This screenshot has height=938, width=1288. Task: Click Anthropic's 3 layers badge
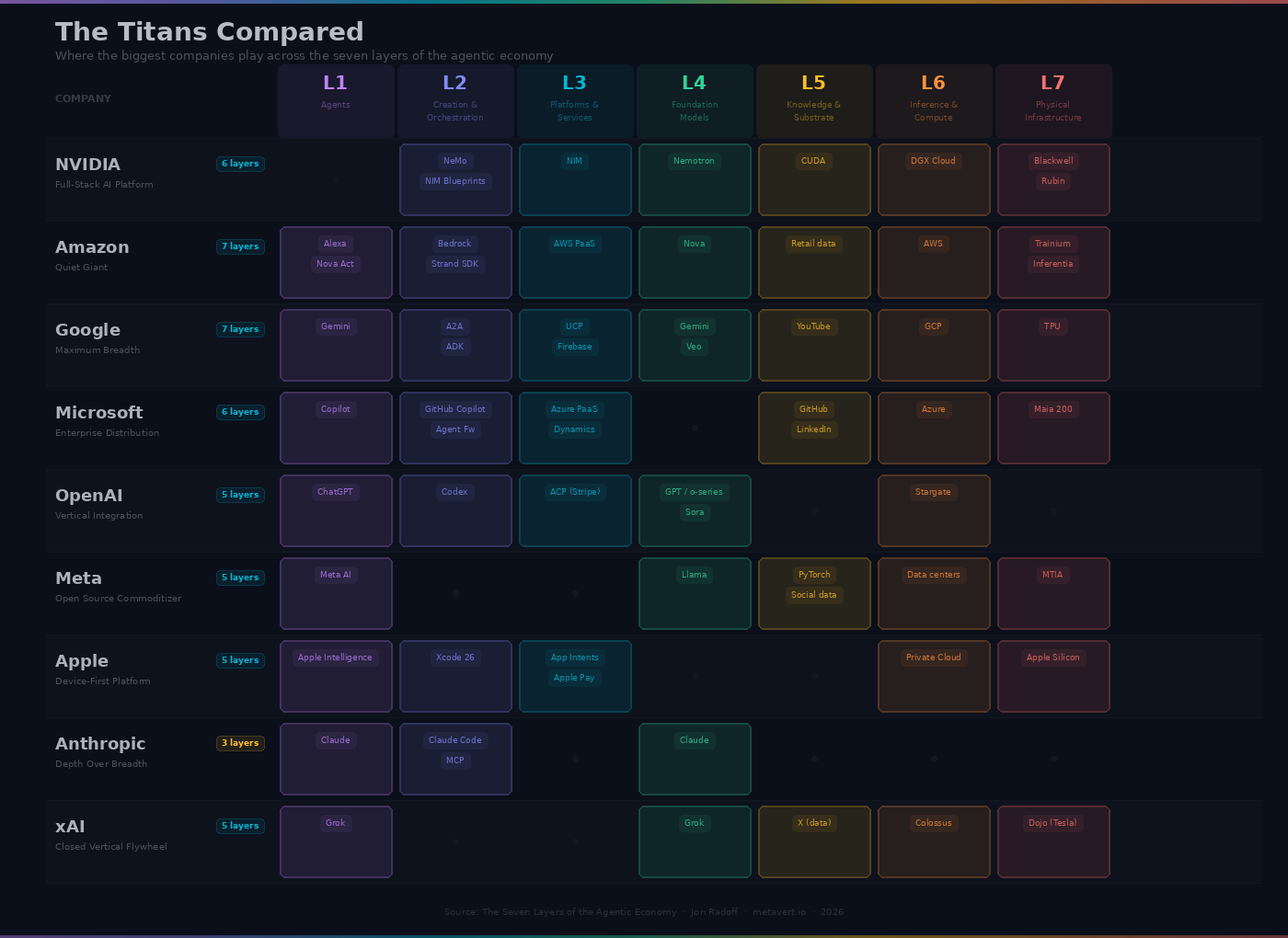[x=240, y=743]
